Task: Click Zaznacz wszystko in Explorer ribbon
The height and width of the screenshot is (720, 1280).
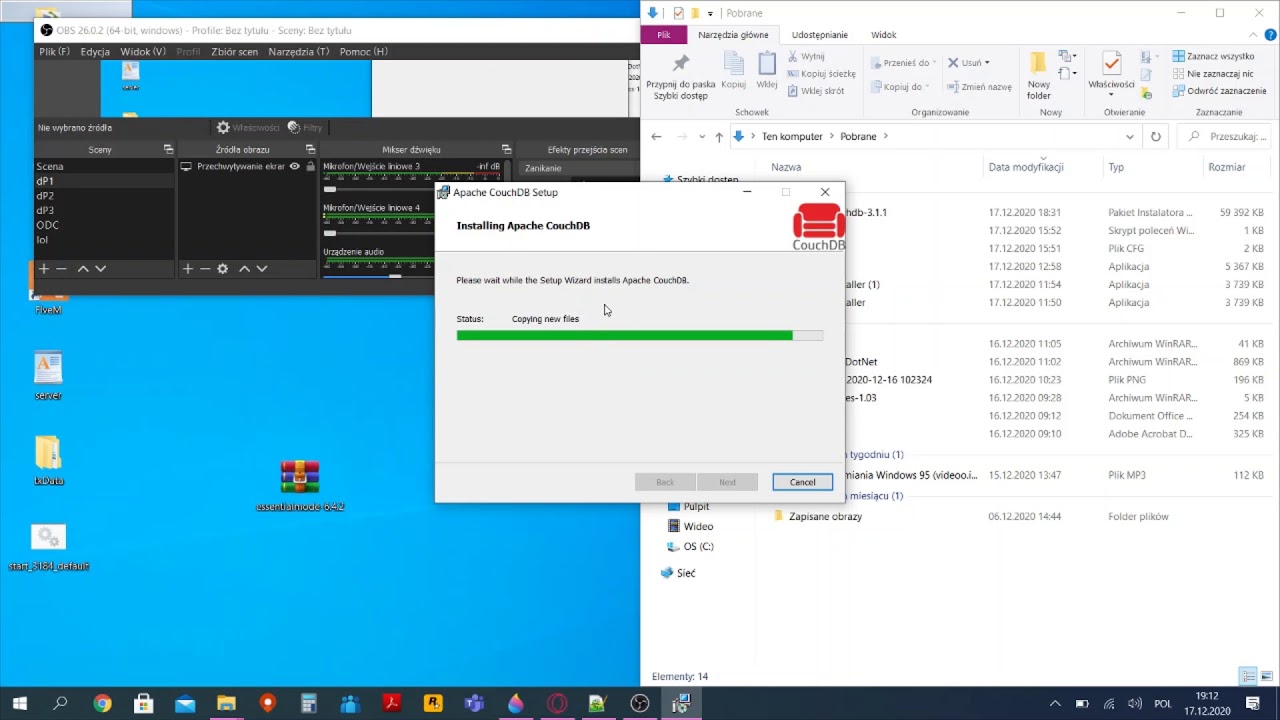Action: pyautogui.click(x=1213, y=56)
